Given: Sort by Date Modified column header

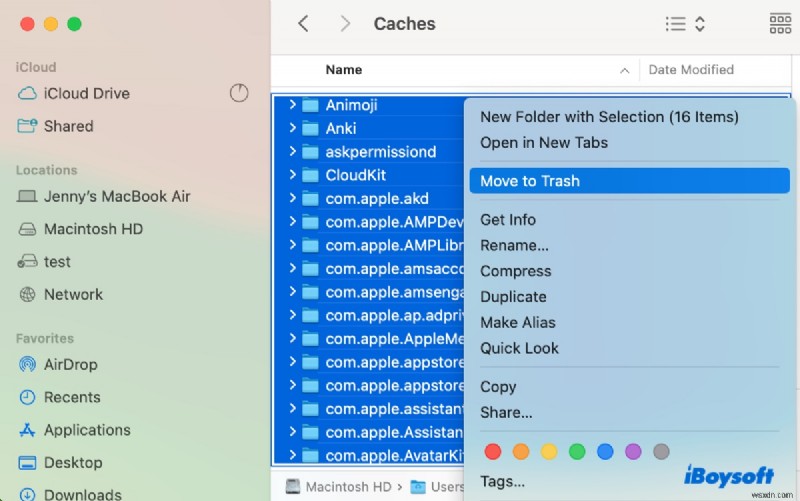Looking at the screenshot, I should (x=691, y=70).
